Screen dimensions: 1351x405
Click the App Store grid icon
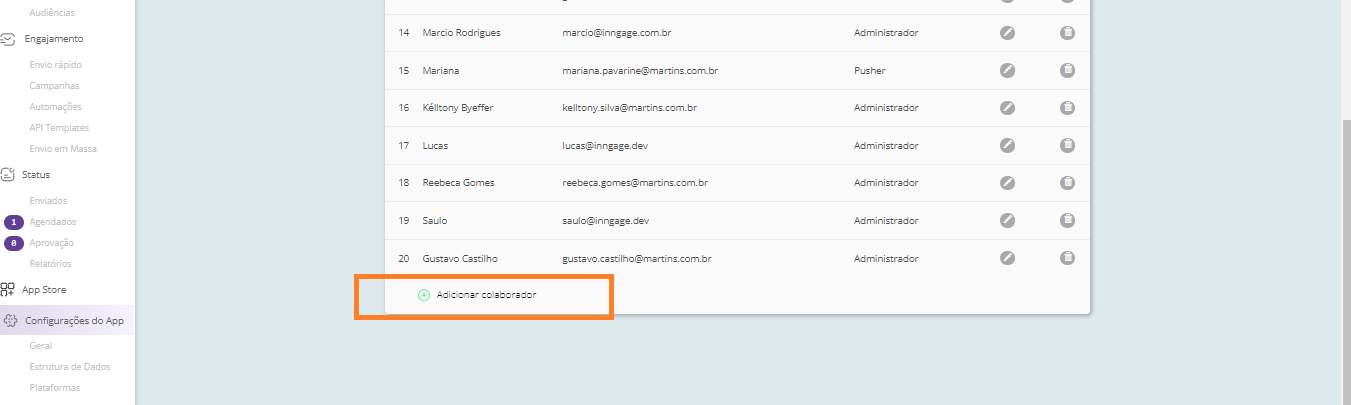pos(8,290)
